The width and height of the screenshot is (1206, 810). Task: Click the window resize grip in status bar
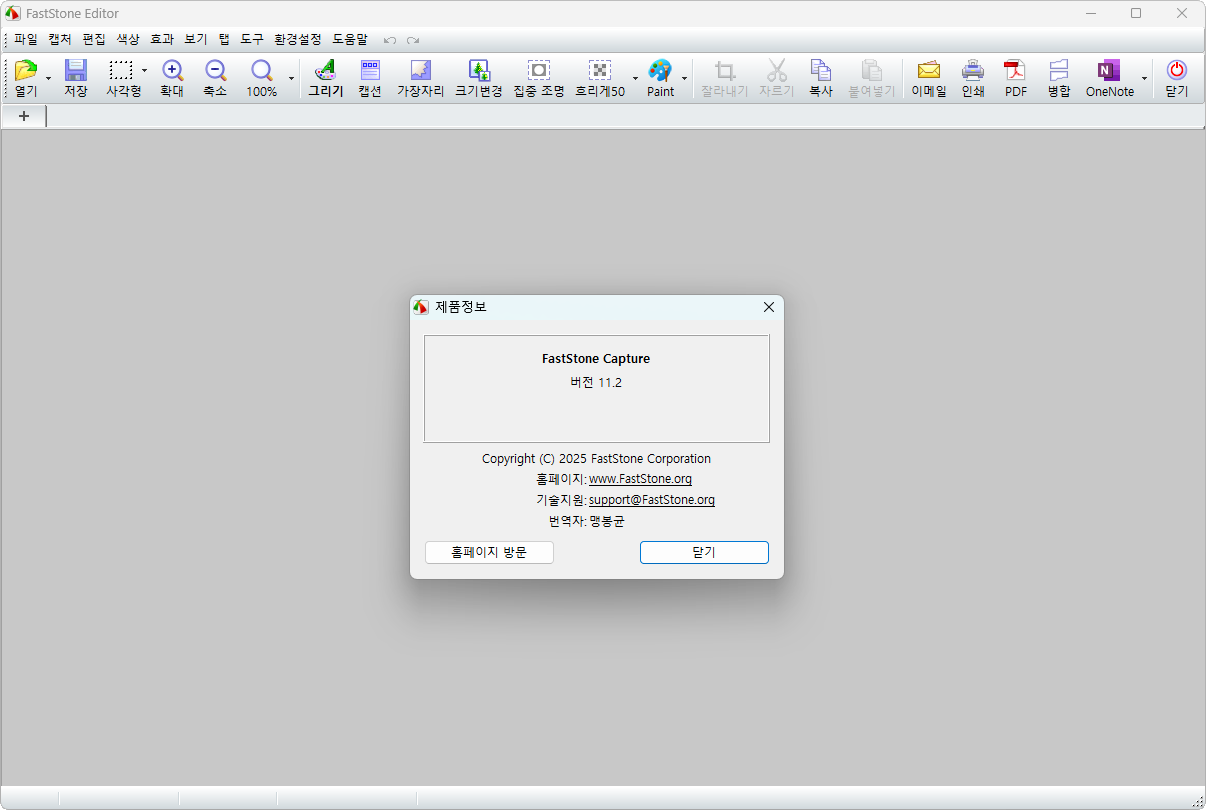1197,801
